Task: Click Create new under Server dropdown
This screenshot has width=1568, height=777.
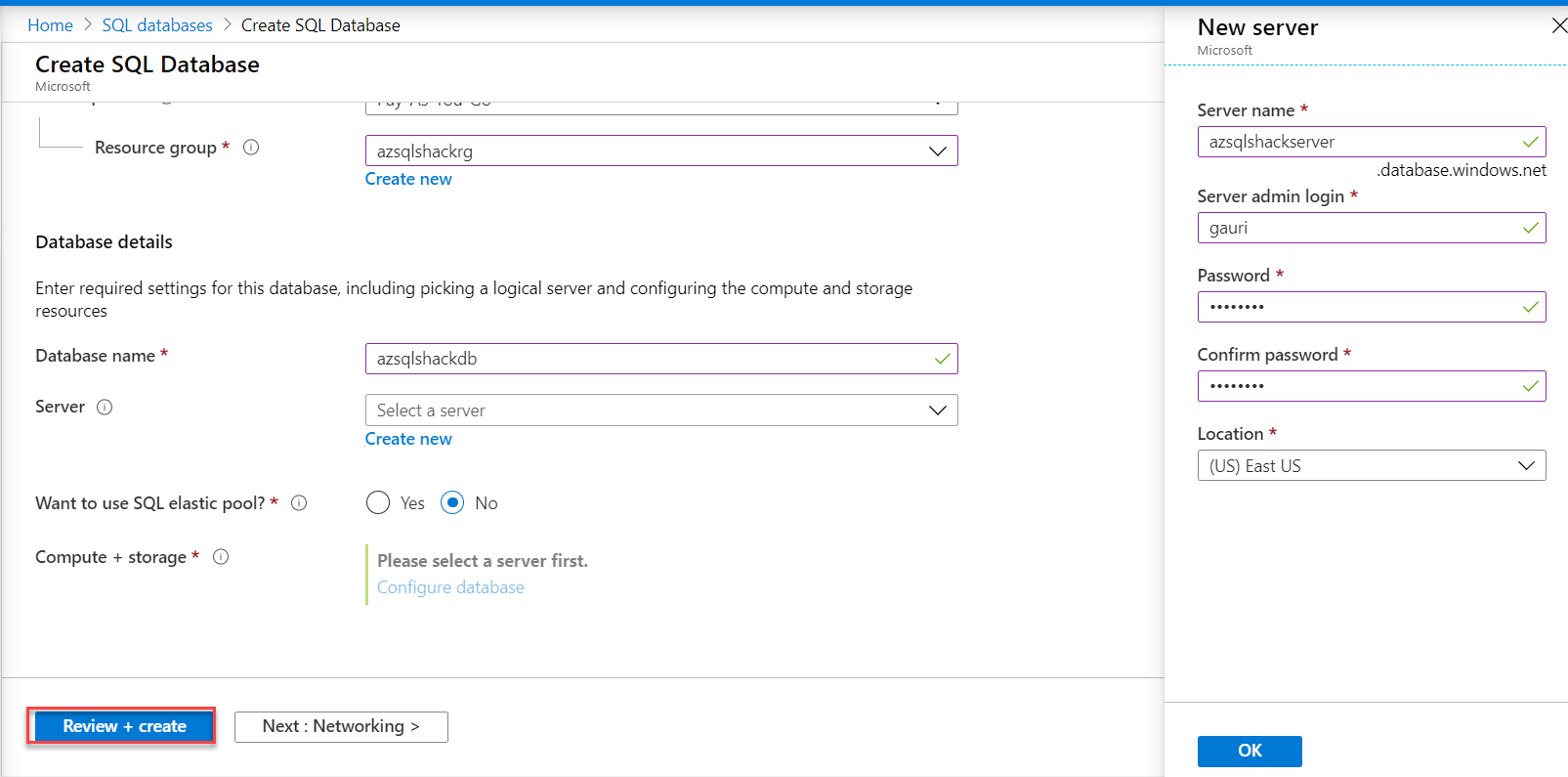Action: point(408,439)
